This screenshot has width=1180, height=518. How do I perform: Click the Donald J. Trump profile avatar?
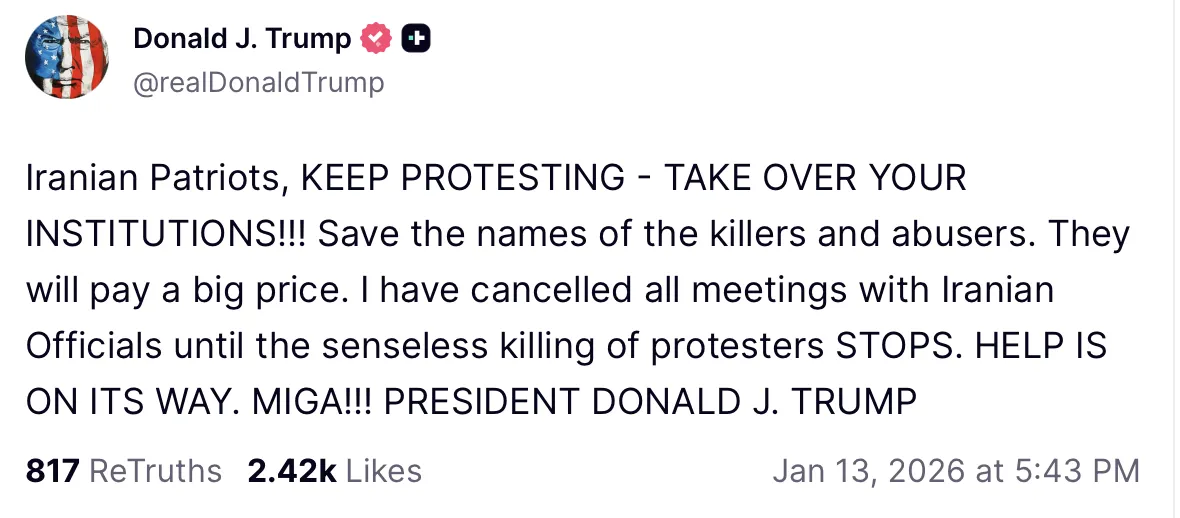67,56
